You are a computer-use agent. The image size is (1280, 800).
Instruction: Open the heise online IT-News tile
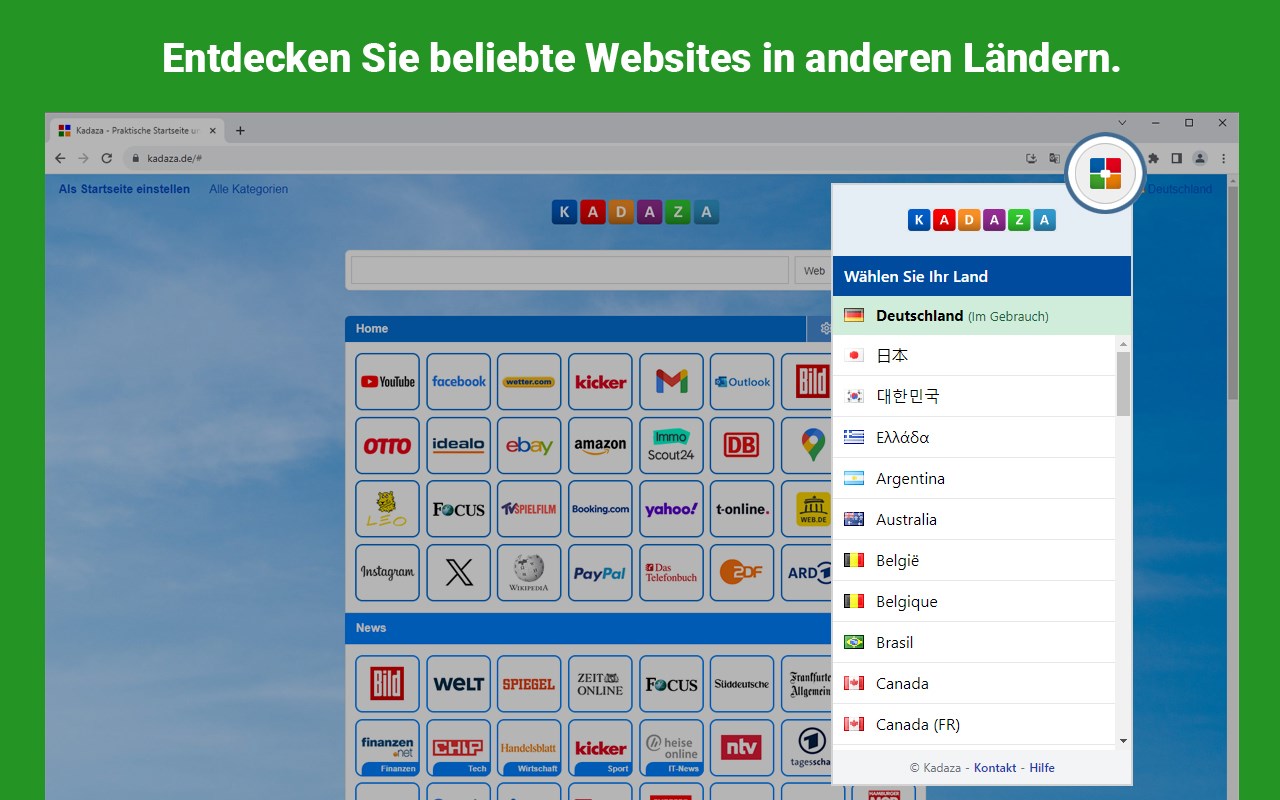click(x=671, y=748)
